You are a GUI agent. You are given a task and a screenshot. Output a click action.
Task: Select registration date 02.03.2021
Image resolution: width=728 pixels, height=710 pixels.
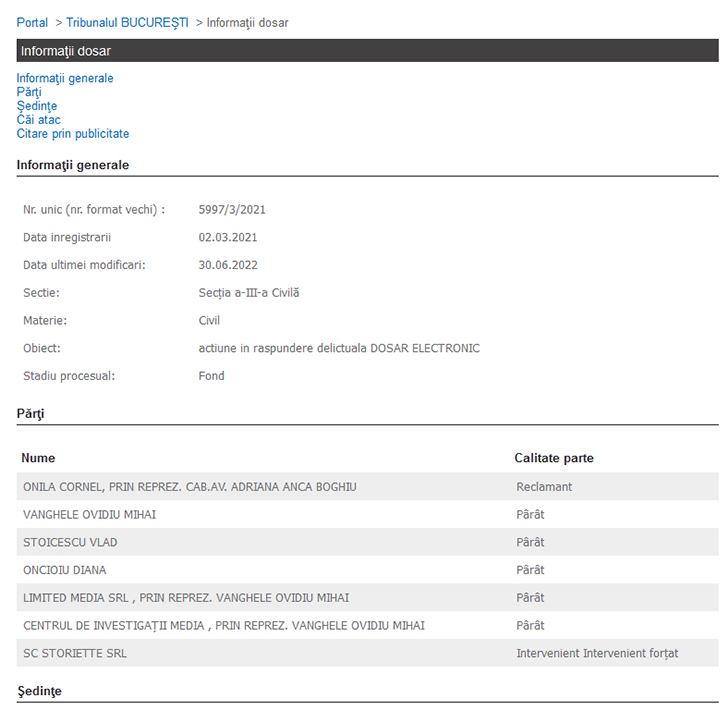click(228, 238)
